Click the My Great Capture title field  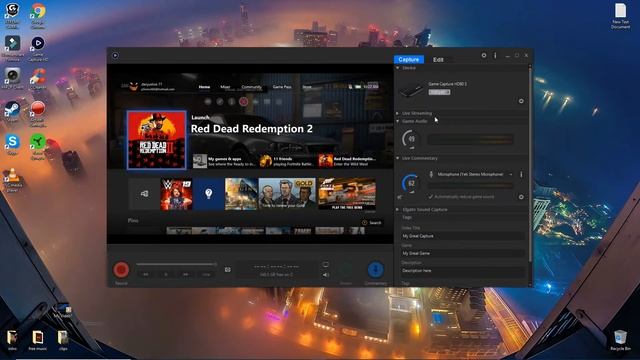(x=463, y=236)
